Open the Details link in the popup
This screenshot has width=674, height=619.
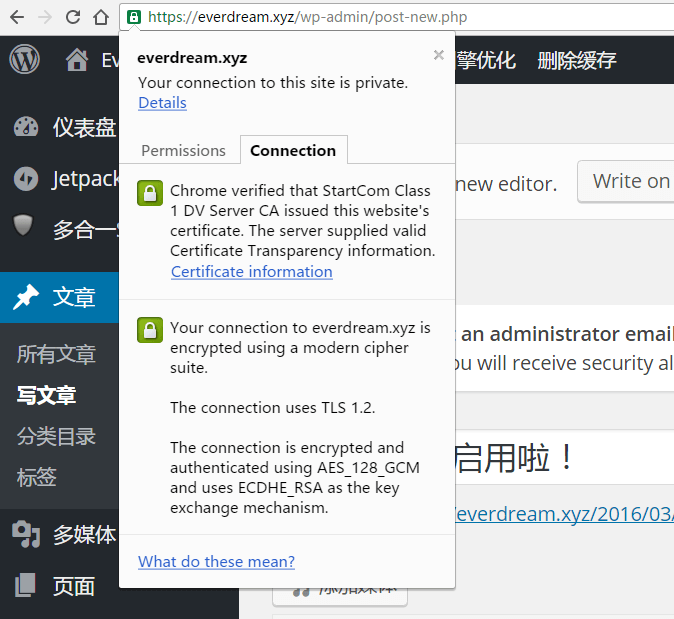coord(162,103)
